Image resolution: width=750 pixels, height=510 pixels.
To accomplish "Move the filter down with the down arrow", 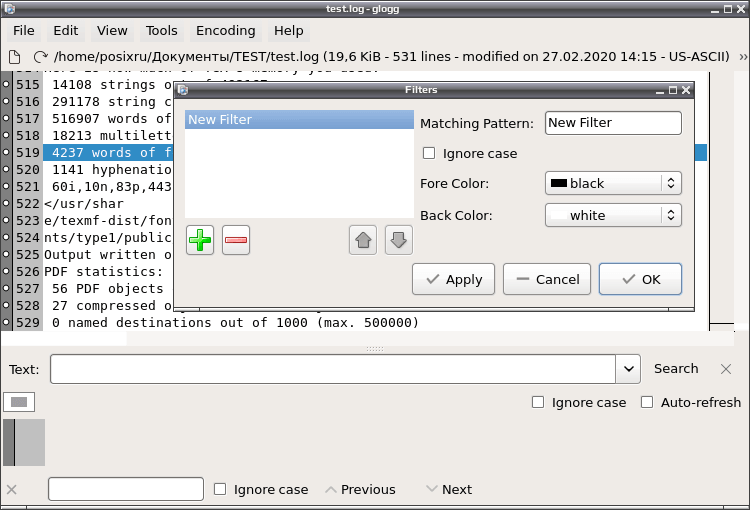I will tap(398, 240).
